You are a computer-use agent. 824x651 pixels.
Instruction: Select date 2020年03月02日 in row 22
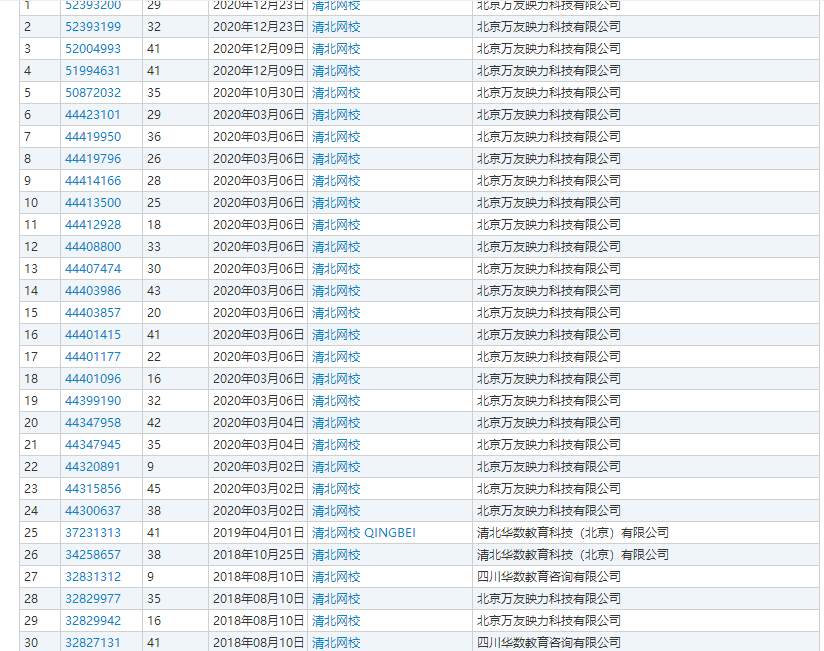[x=259, y=467]
